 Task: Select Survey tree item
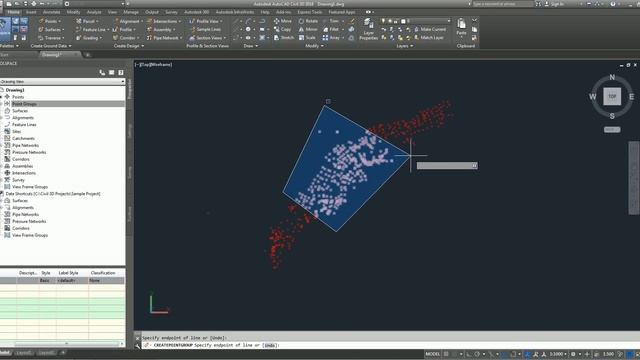pos(18,180)
